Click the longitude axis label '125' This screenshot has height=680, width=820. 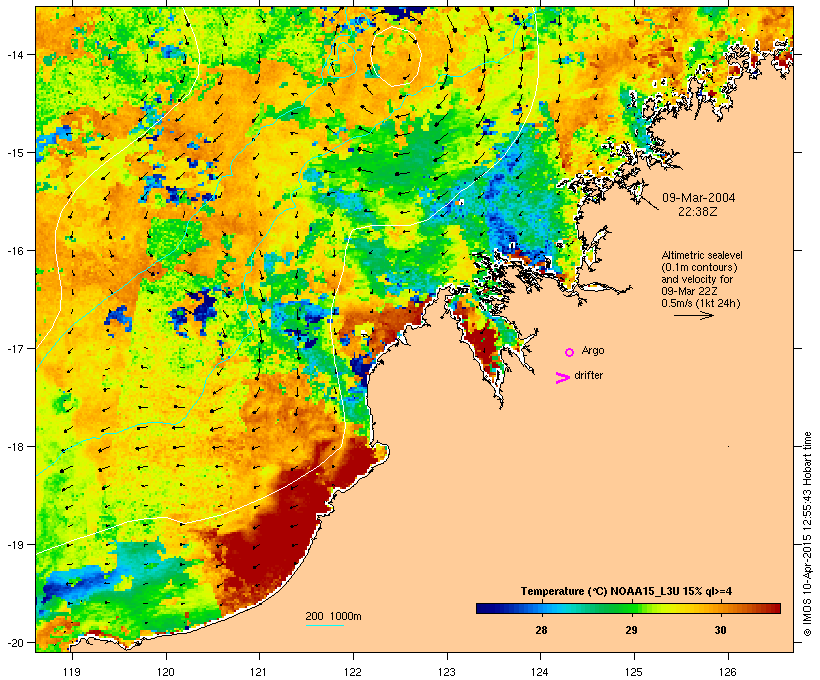pos(634,672)
